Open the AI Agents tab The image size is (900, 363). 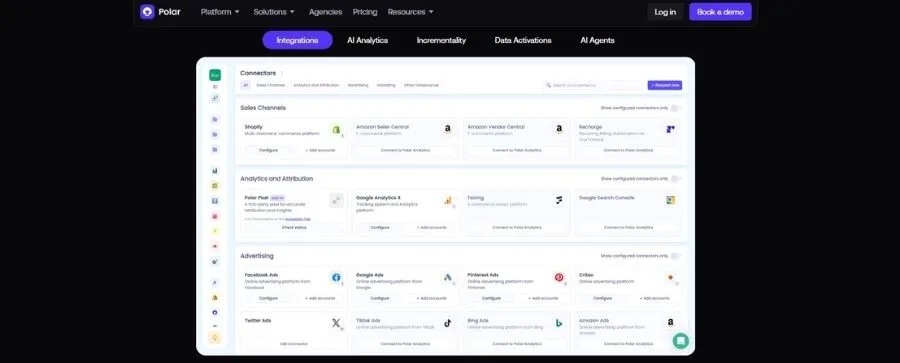coord(598,40)
